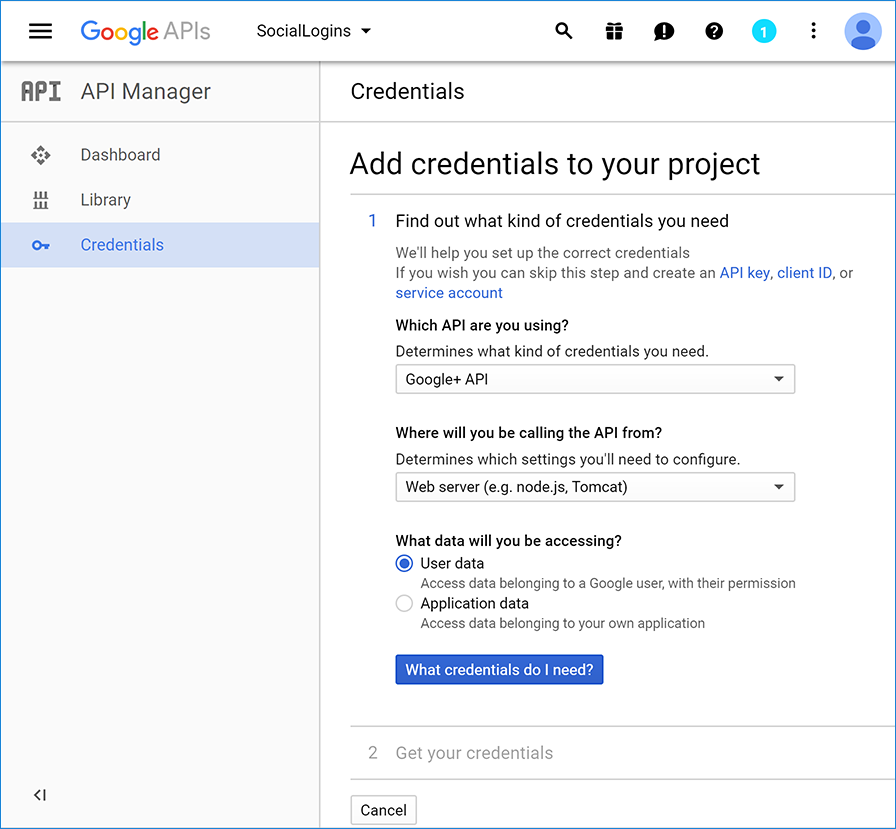Select the Credentials key icon
896x829 pixels.
(x=40, y=245)
